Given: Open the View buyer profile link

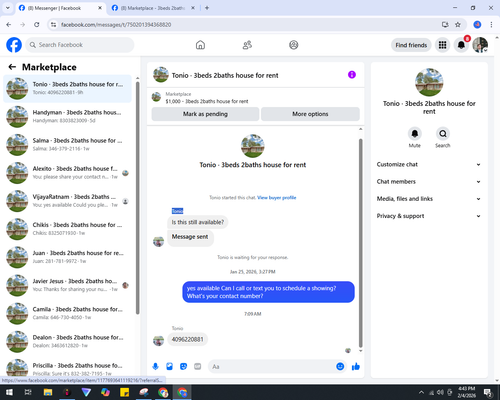Looking at the screenshot, I should pos(277,198).
